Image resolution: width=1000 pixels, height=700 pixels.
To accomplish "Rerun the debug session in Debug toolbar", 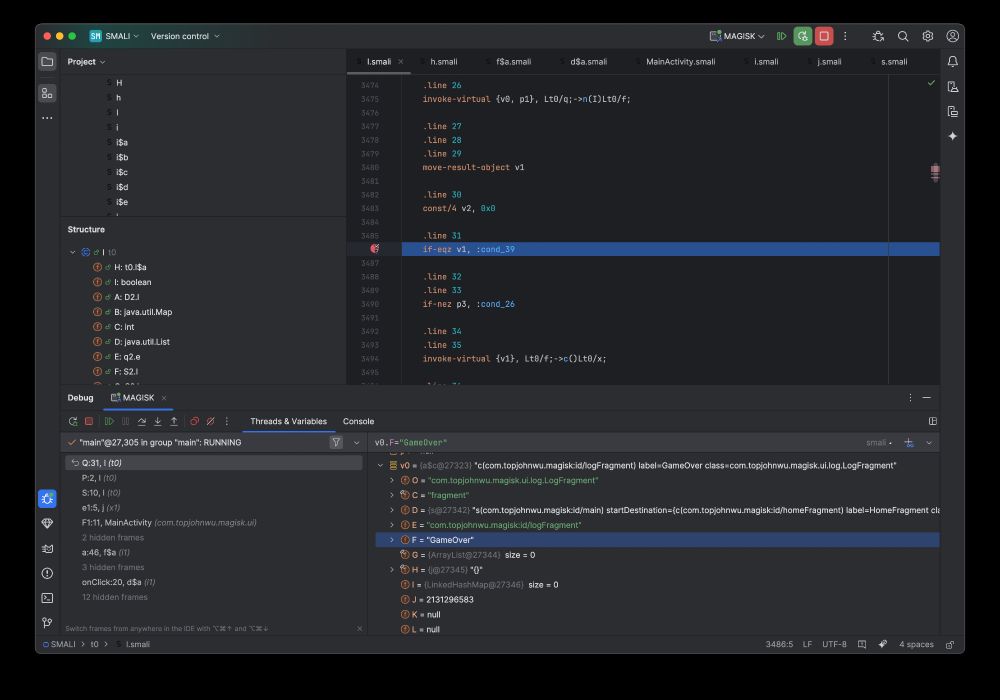I will click(73, 421).
